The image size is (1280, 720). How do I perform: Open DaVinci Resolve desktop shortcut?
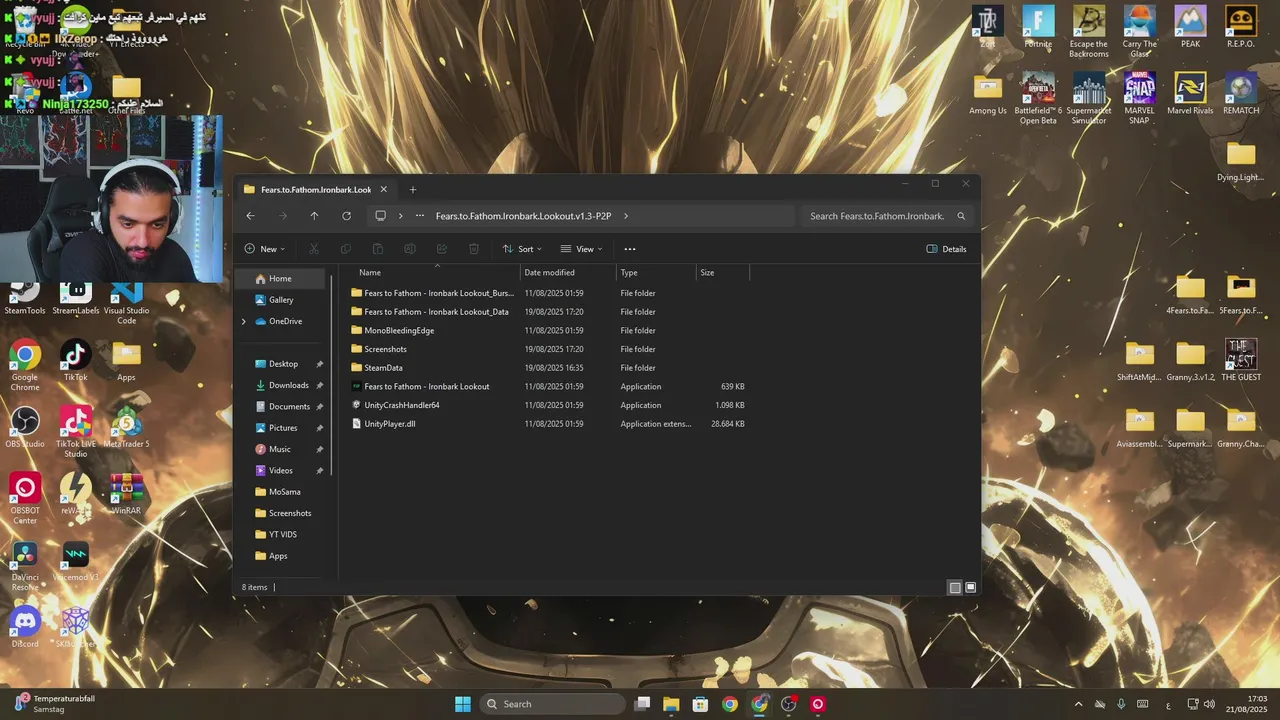tap(25, 565)
